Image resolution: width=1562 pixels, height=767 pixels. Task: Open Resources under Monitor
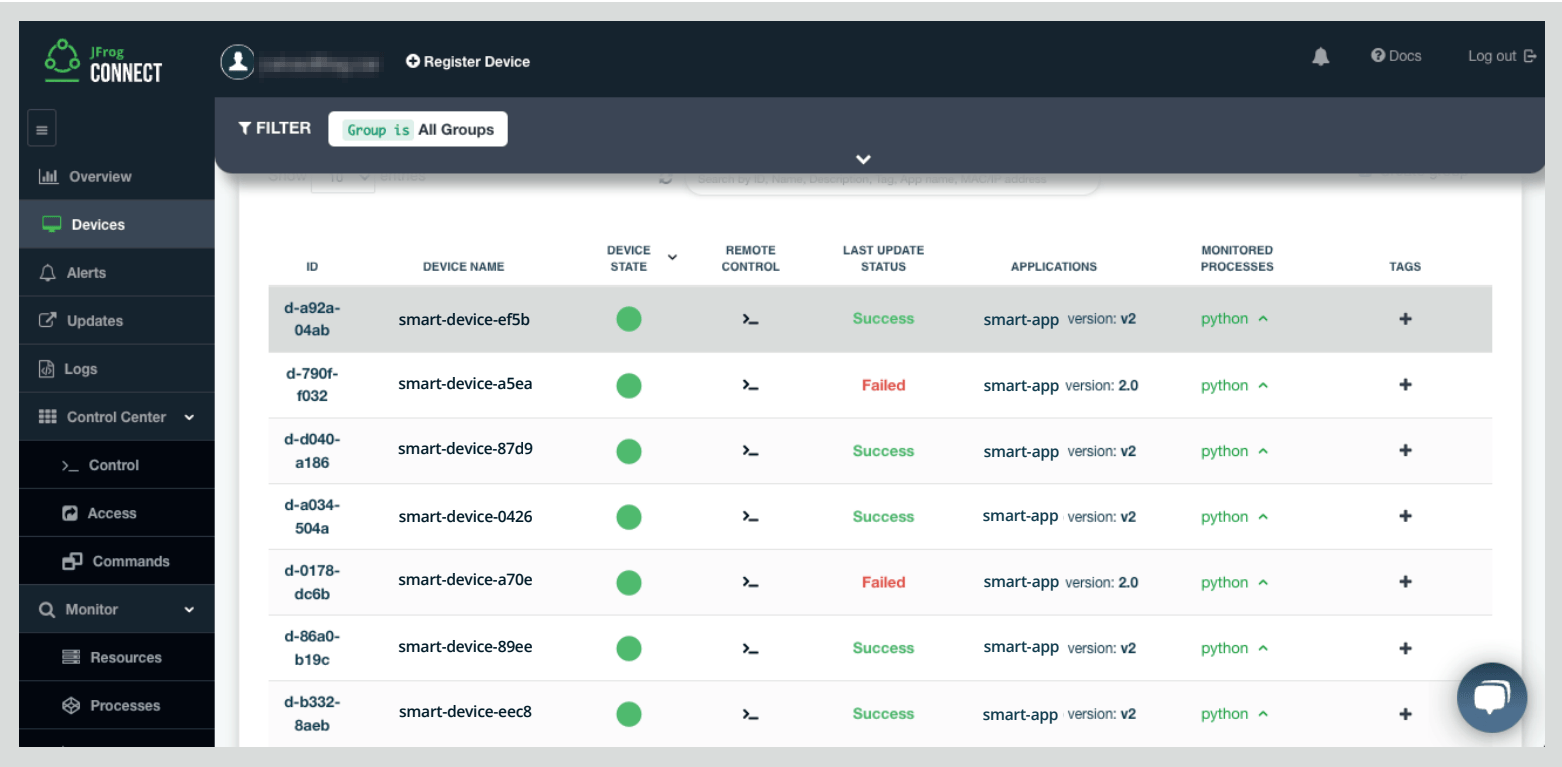pos(116,657)
